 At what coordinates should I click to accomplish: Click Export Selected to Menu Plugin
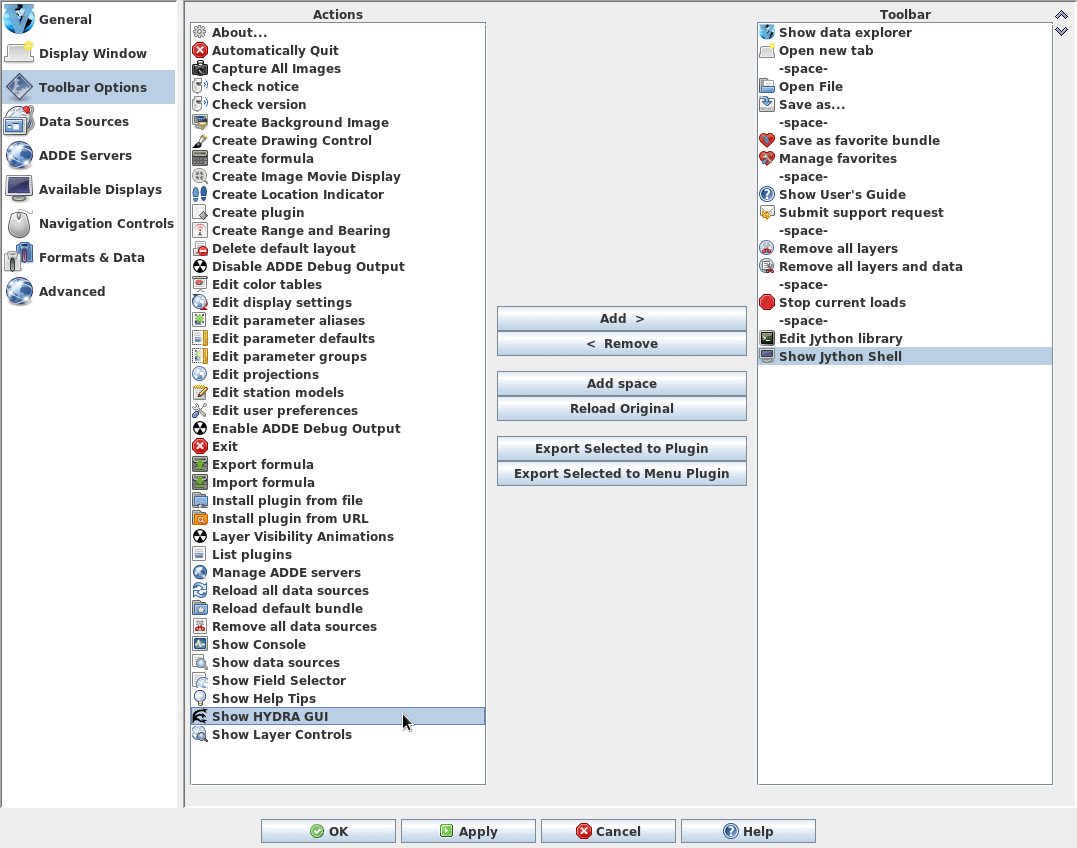(622, 473)
